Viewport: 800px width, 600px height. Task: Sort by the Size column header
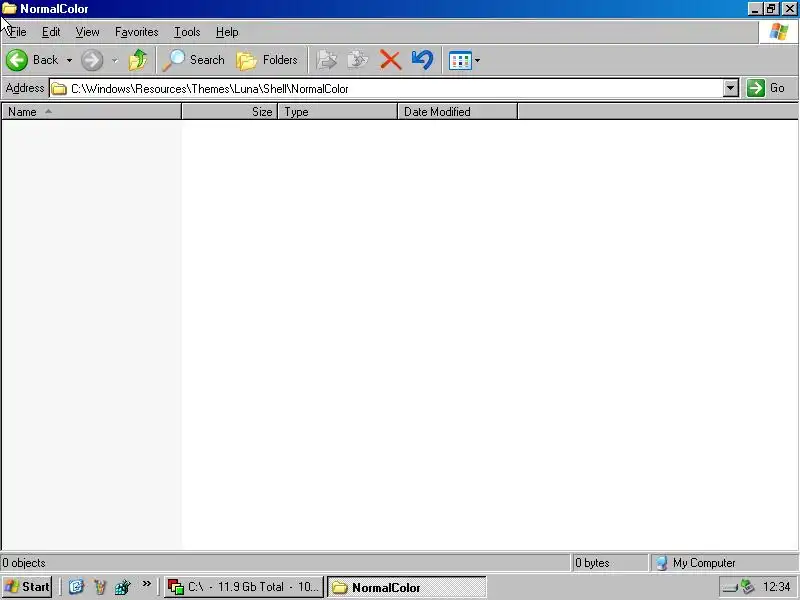(230, 112)
